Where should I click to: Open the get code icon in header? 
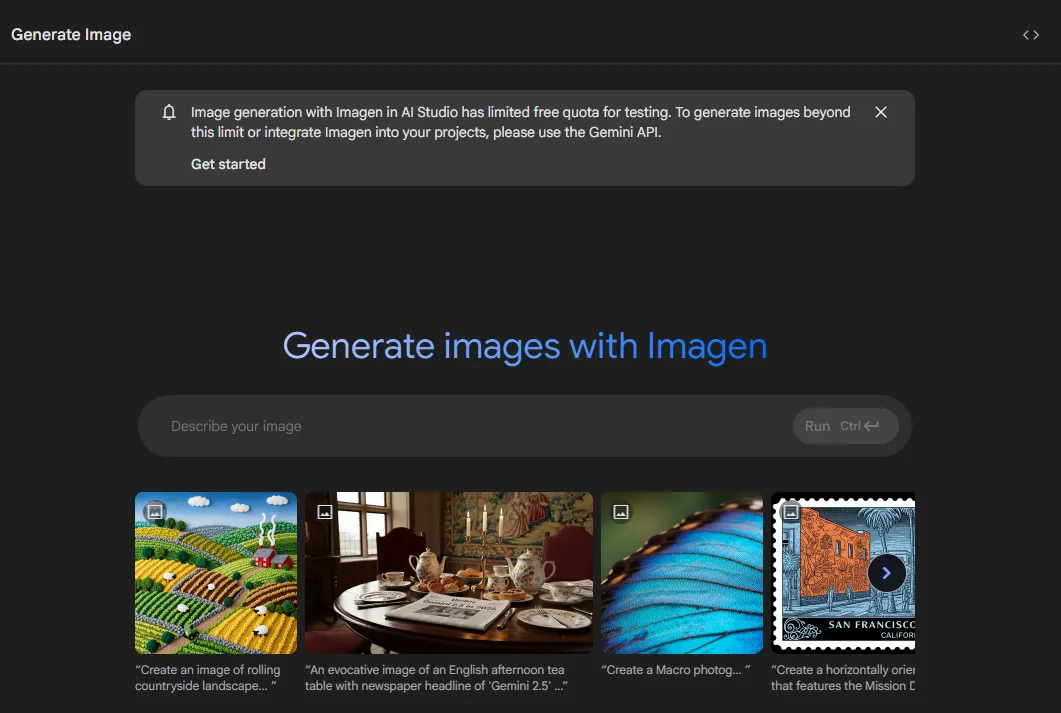1031,35
